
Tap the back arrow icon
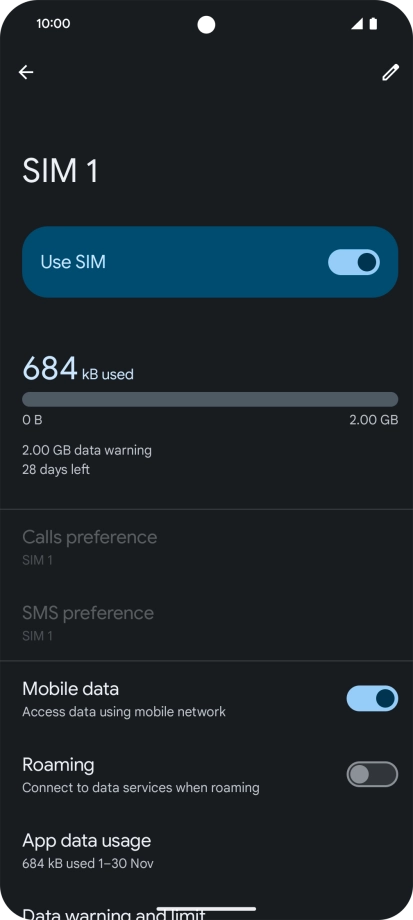point(26,72)
